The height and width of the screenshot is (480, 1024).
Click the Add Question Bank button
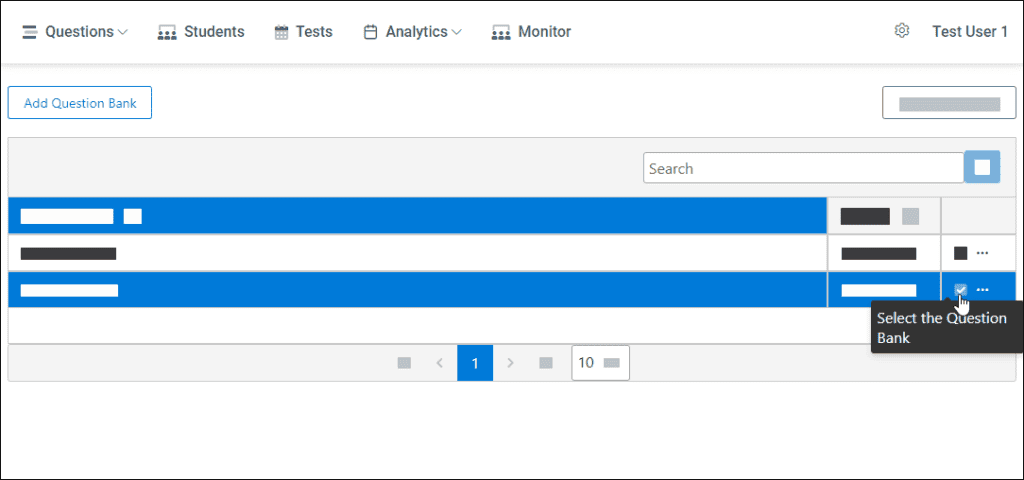pyautogui.click(x=80, y=103)
